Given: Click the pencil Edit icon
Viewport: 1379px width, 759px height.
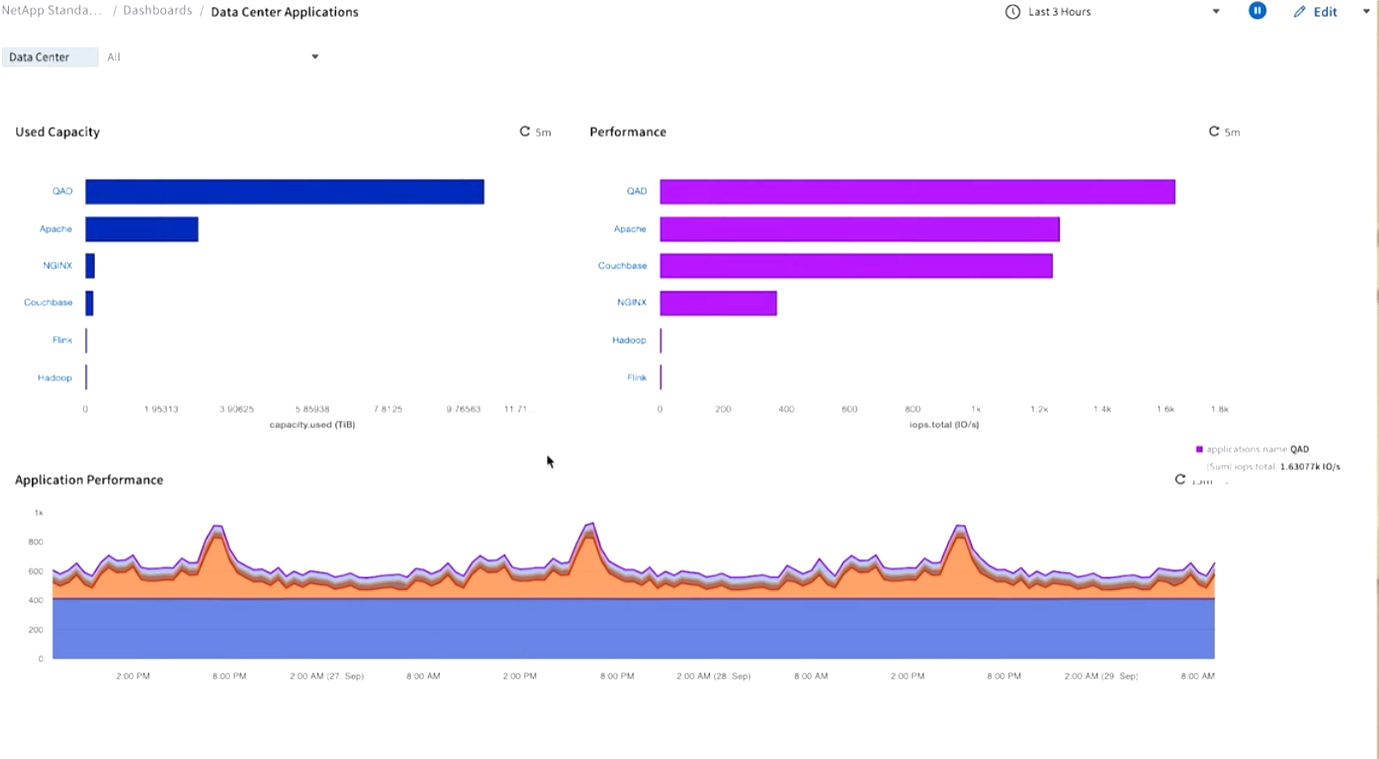Looking at the screenshot, I should point(1299,12).
